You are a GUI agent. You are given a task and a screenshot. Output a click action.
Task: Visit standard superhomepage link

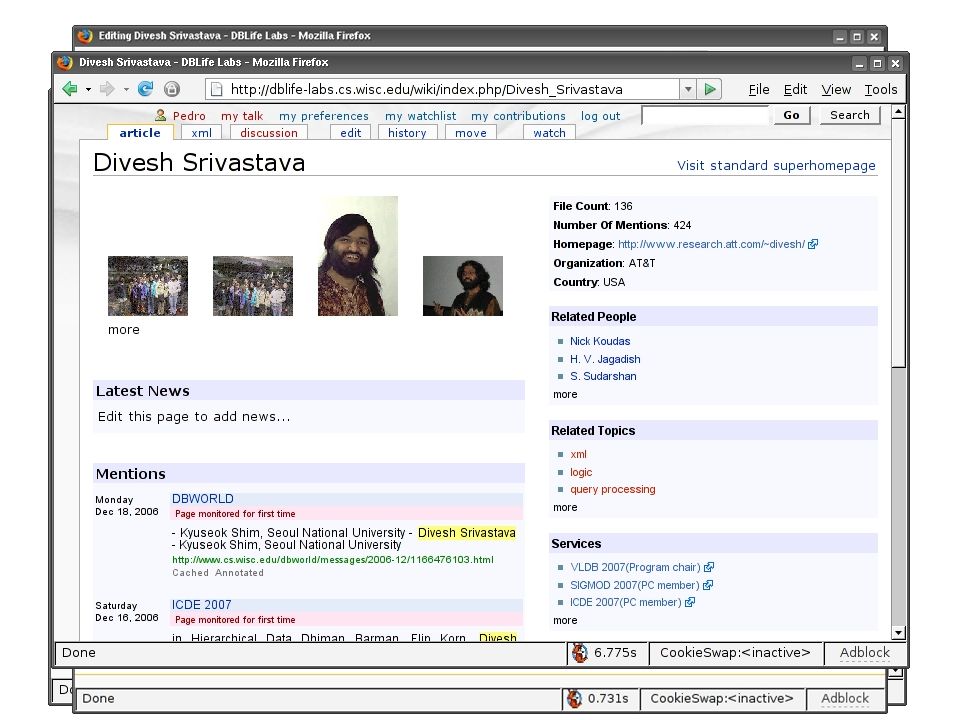776,165
